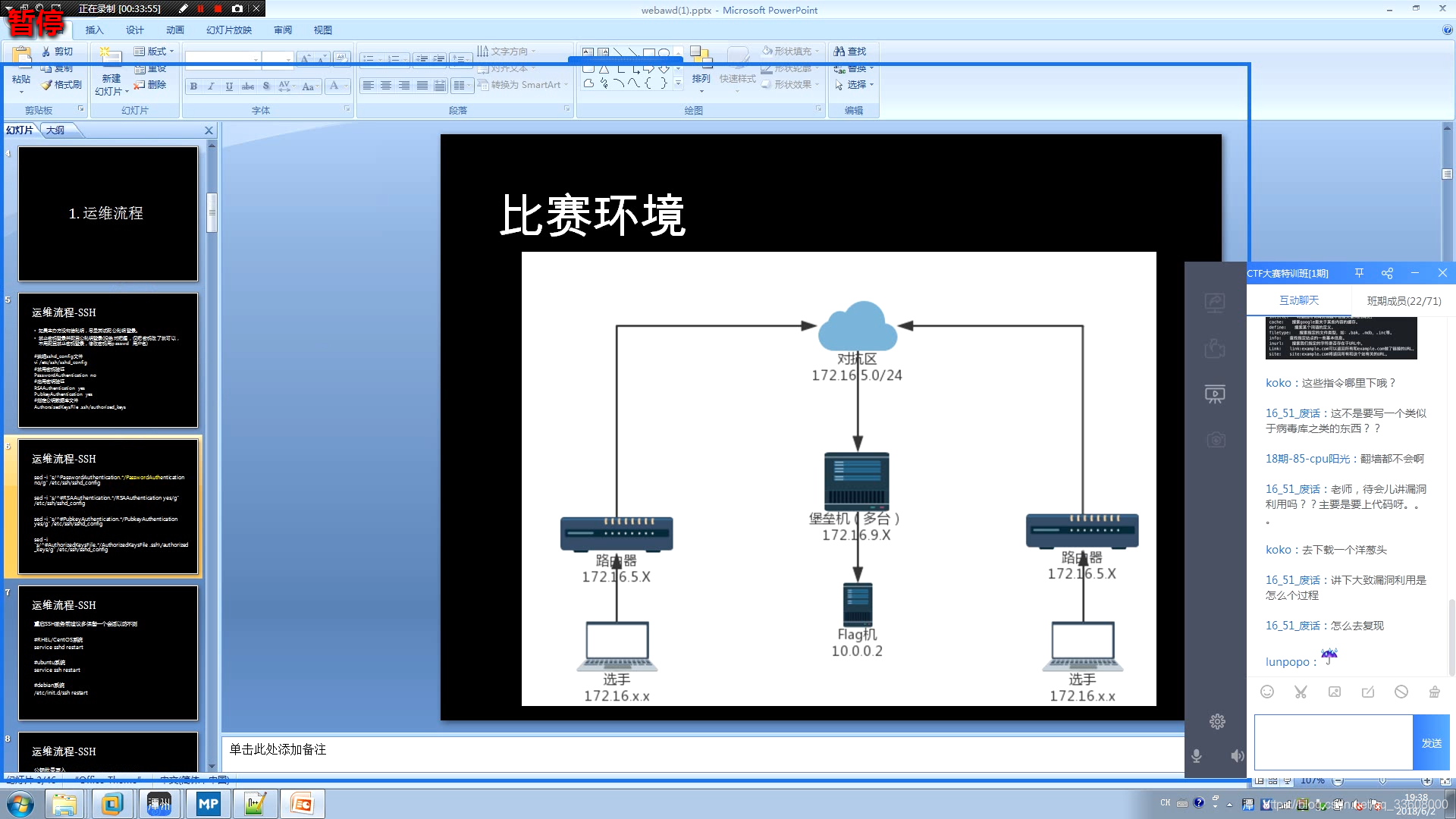Click the zoom slider in status bar
This screenshot has height=819, width=1456.
1382,780
